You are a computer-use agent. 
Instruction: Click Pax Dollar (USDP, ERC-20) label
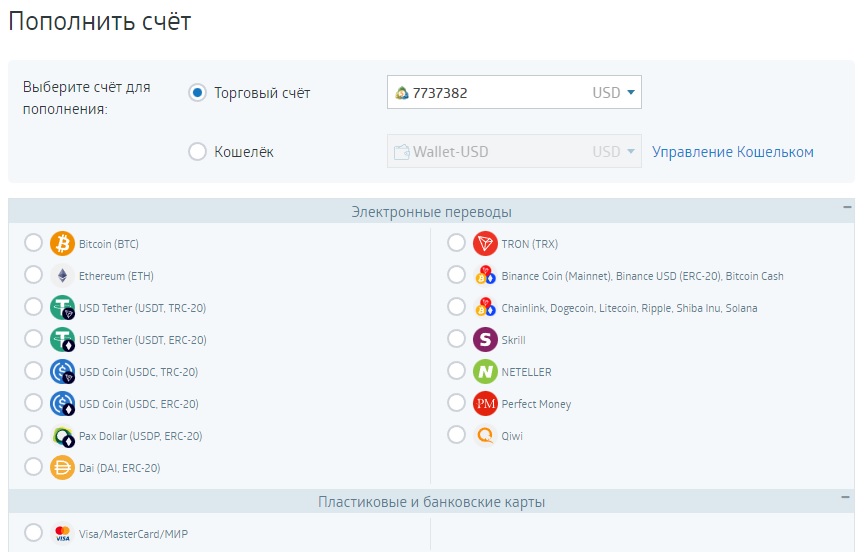click(140, 436)
